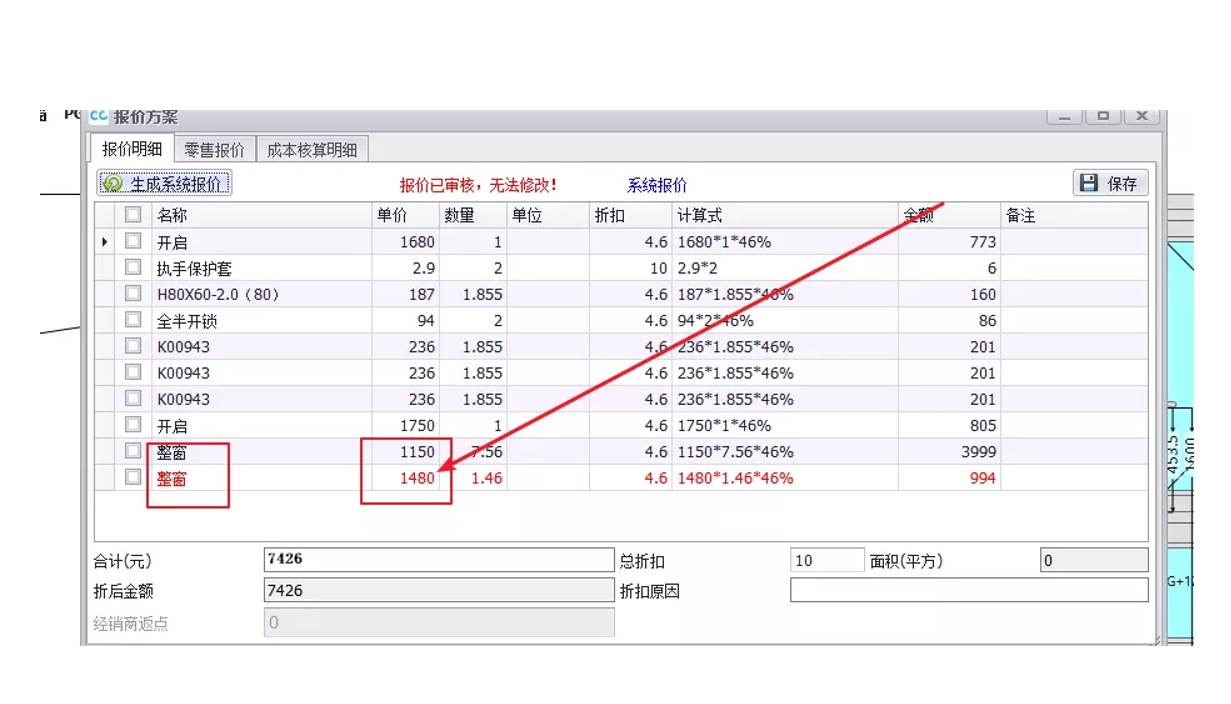The image size is (1231, 704).
Task: Click the 总折扣 input field
Action: click(826, 561)
